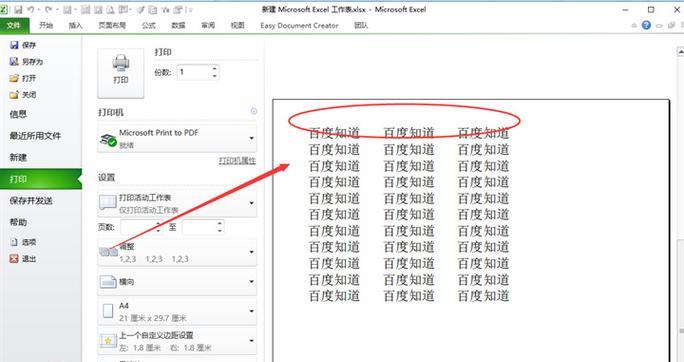Click the Excel app icon at title bar
Image resolution: width=684 pixels, height=362 pixels.
click(x=4, y=9)
